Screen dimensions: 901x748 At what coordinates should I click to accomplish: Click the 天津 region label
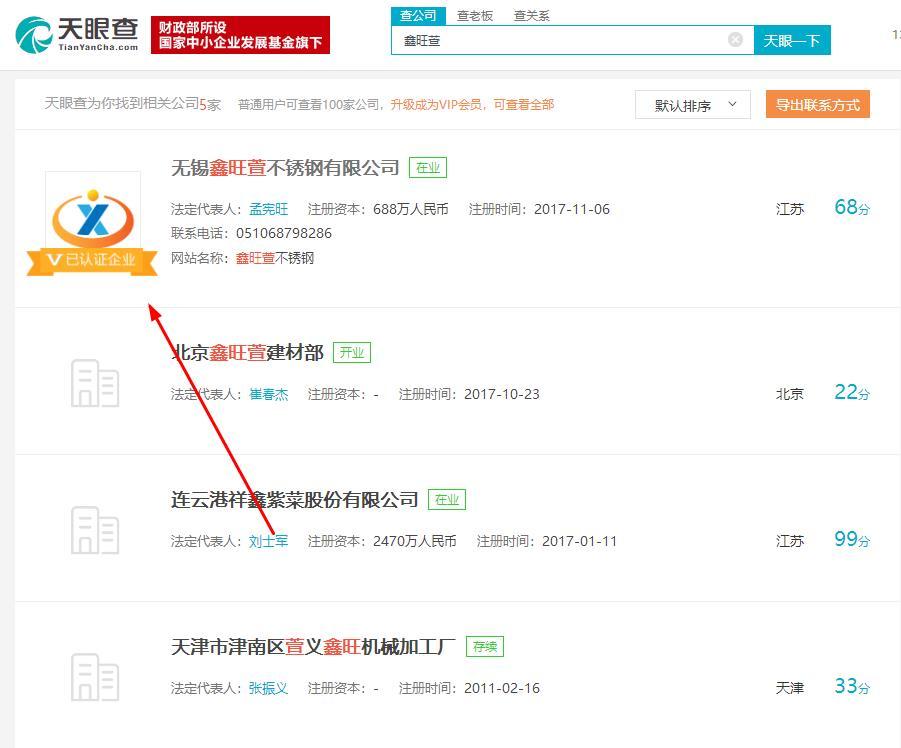[790, 688]
